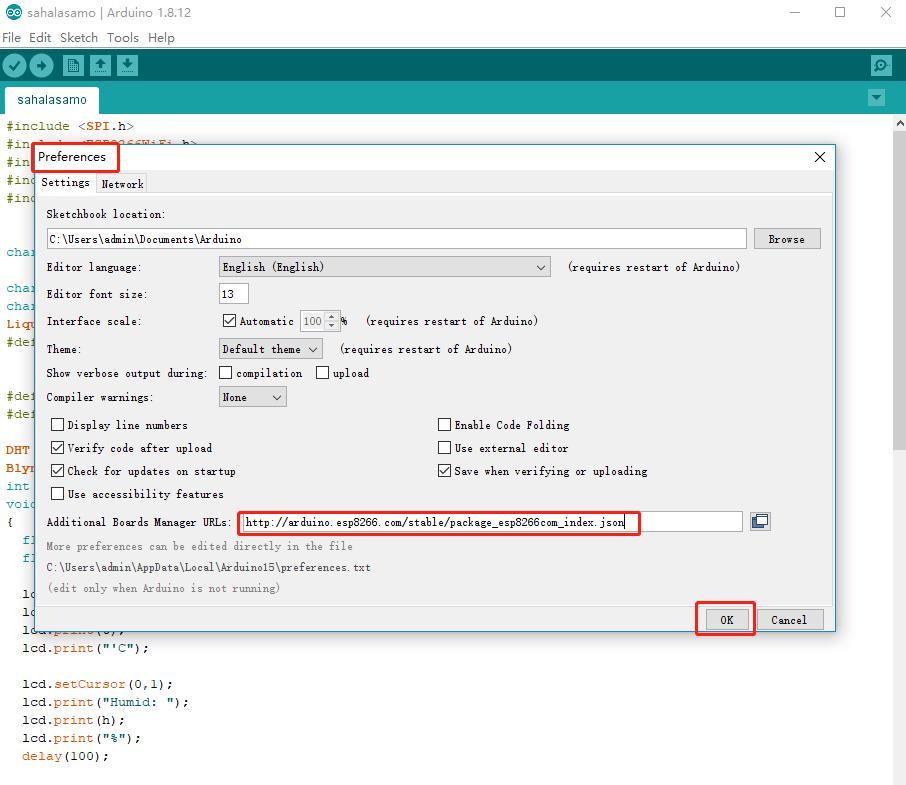The height and width of the screenshot is (785, 906).
Task: Open the File menu
Action: point(12,38)
